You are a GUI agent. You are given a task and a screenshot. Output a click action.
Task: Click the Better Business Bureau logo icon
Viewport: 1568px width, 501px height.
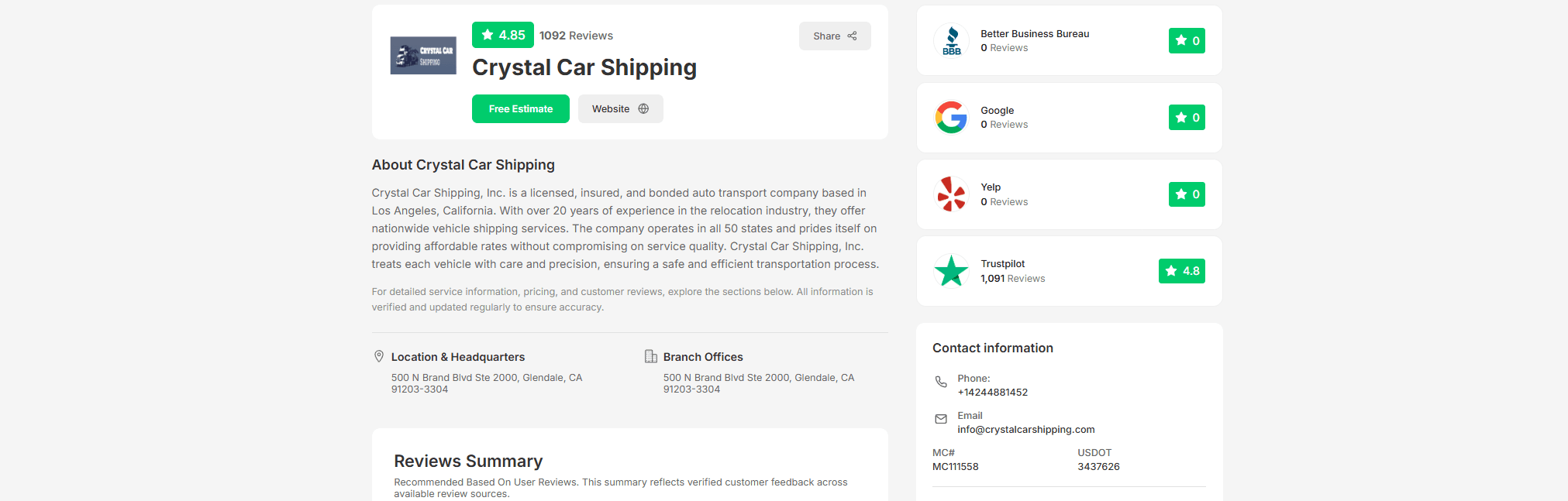coord(951,40)
